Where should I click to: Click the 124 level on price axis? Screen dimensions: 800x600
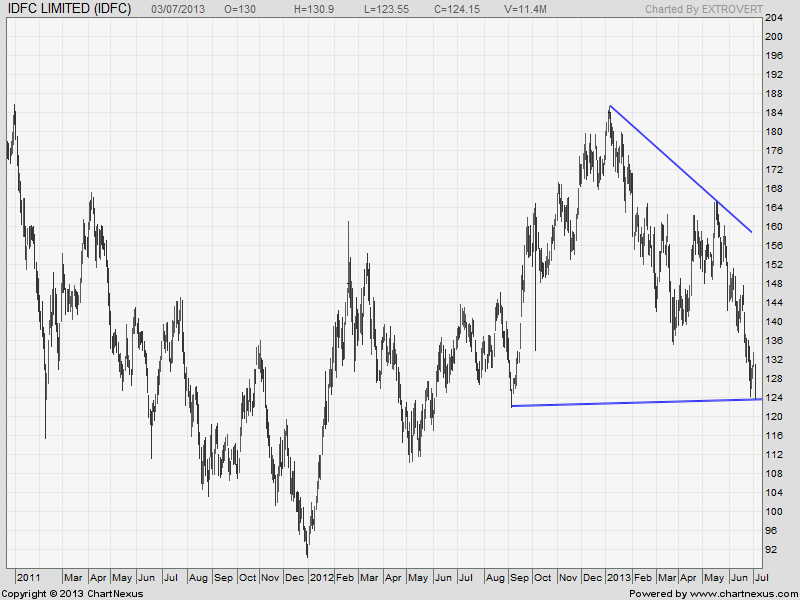pyautogui.click(x=773, y=398)
